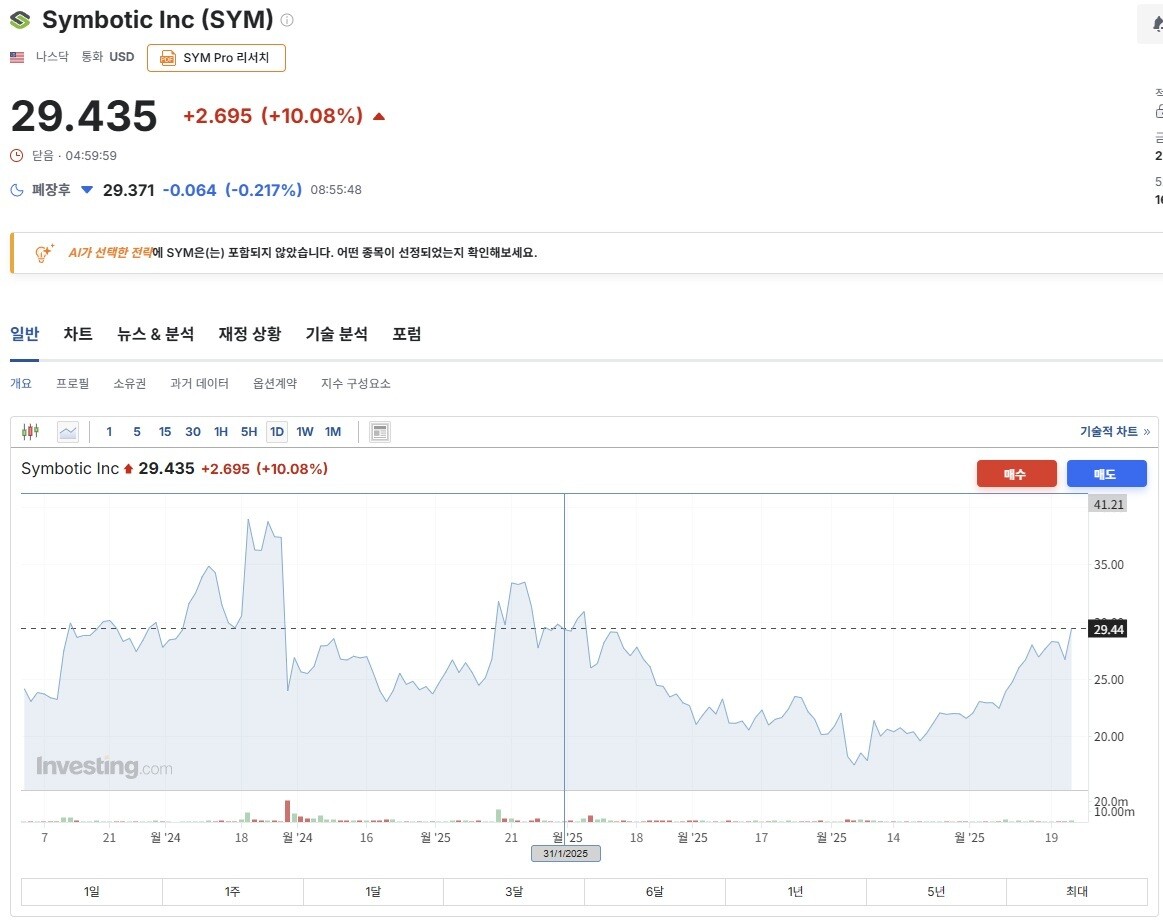Image resolution: width=1163 pixels, height=920 pixels.
Task: Set the chart range to 3달
Action: [514, 892]
